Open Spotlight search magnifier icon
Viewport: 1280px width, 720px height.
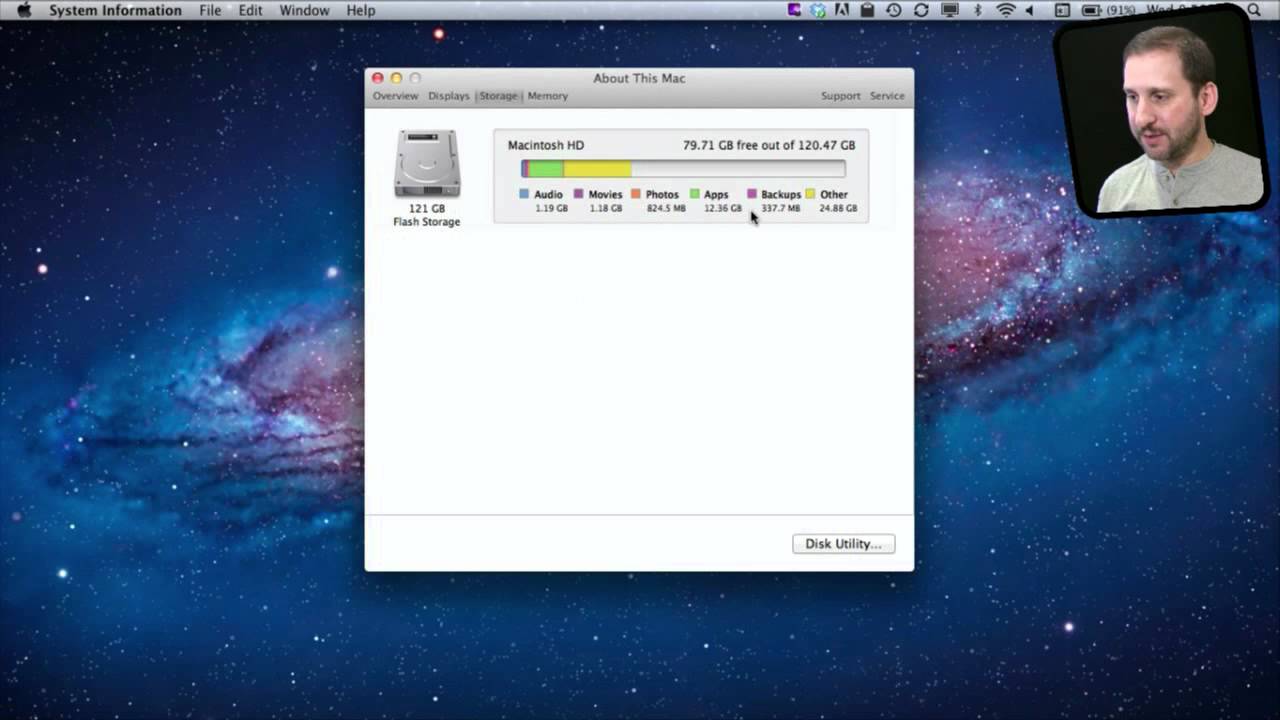pos(1254,10)
